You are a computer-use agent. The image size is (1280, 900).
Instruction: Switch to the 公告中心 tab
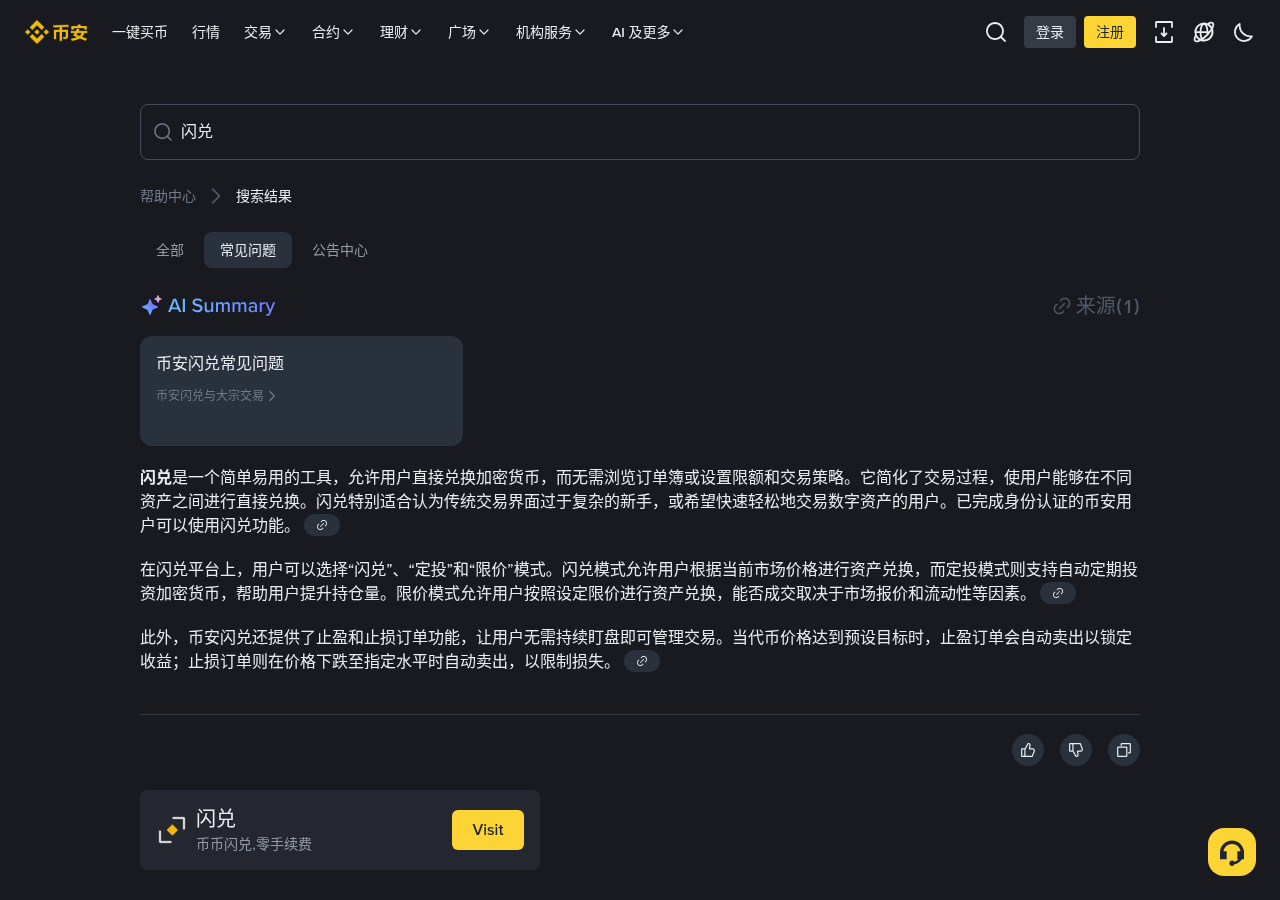coord(340,250)
